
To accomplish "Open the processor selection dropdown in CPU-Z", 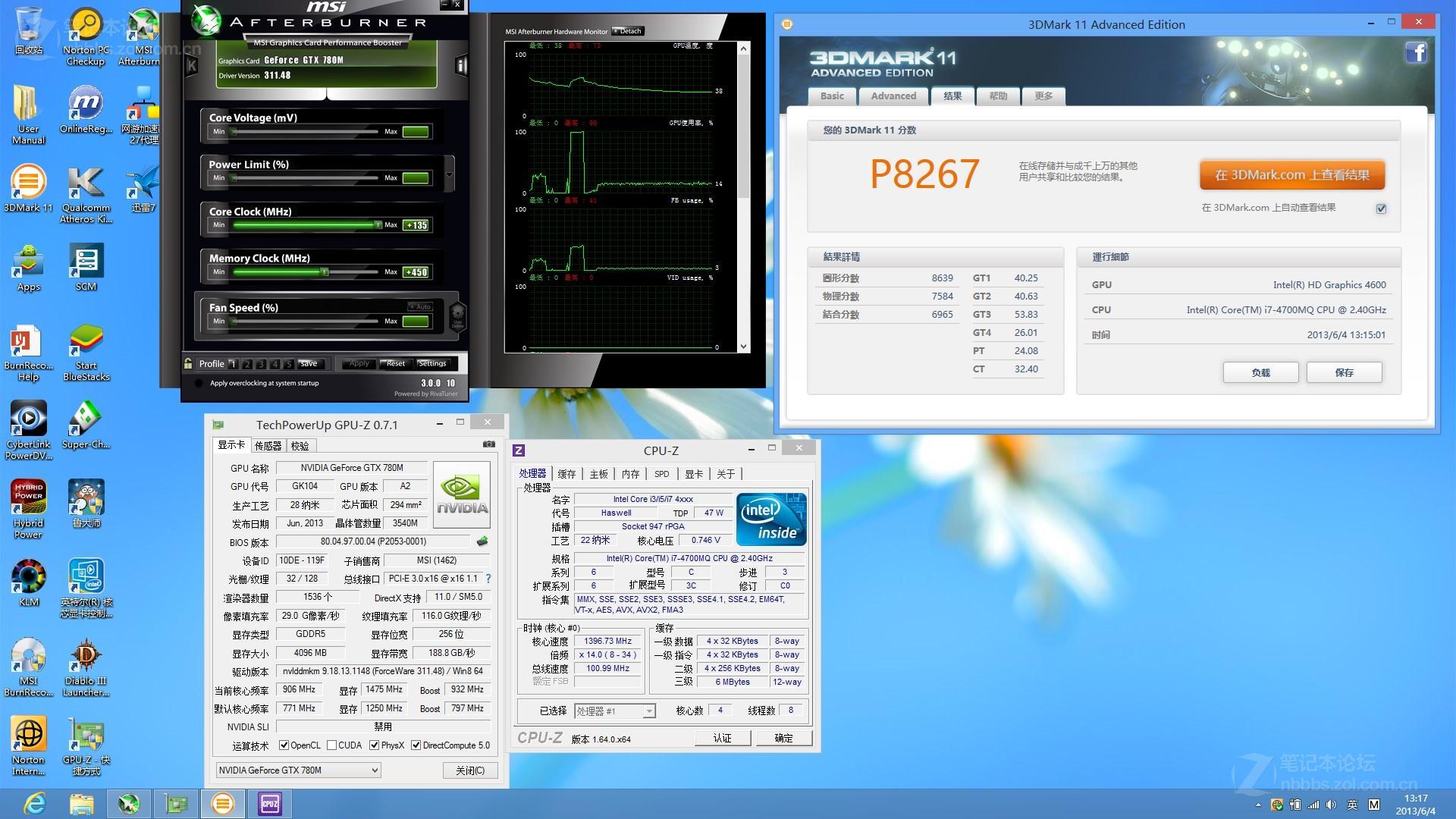I will click(x=614, y=711).
